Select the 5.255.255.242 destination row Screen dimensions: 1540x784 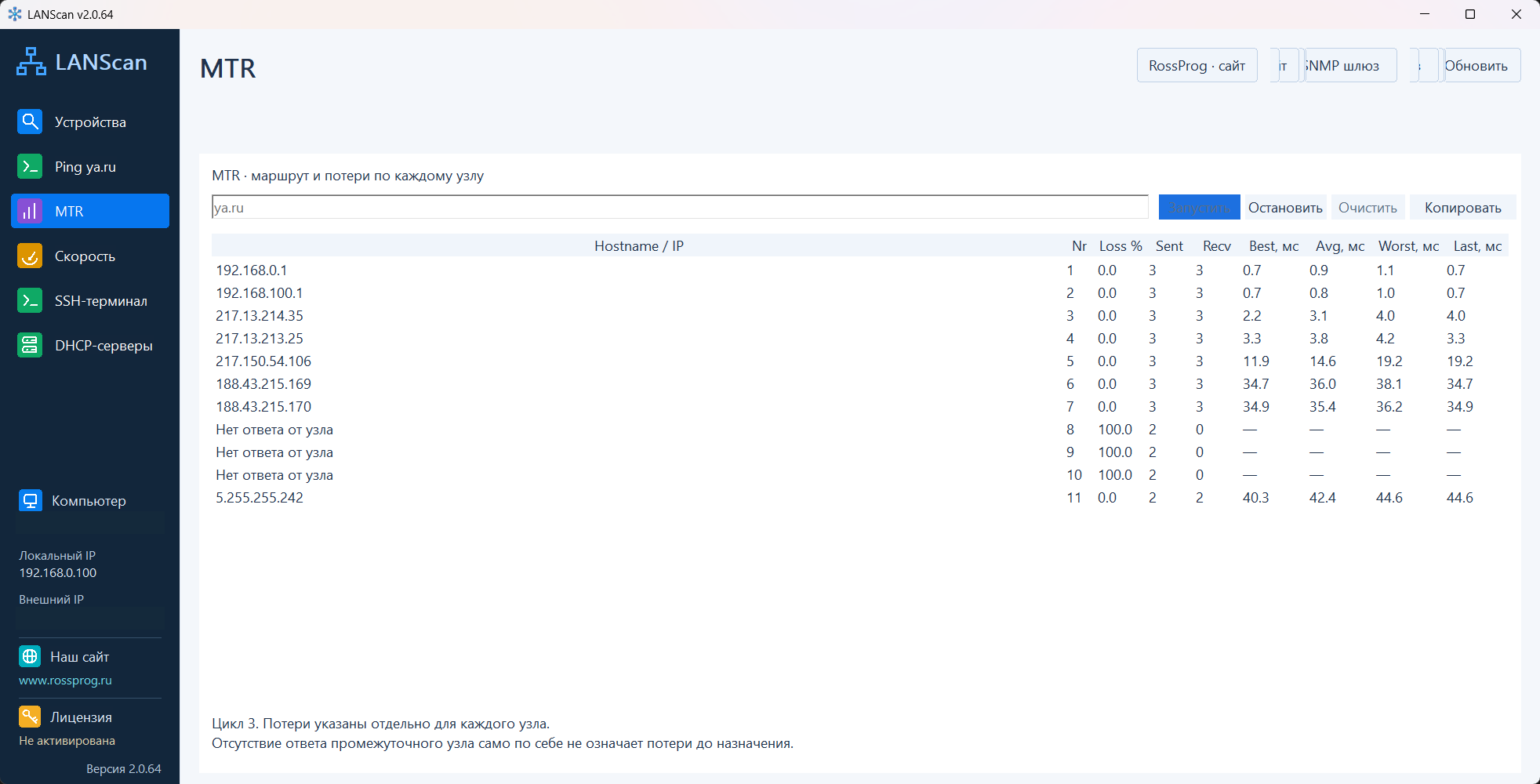point(859,497)
